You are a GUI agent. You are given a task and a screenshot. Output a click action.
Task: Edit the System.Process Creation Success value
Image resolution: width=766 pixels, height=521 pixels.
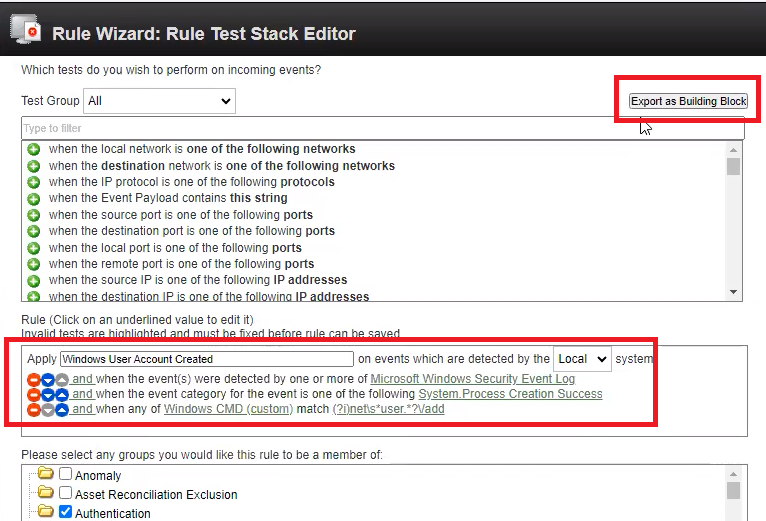(x=511, y=394)
